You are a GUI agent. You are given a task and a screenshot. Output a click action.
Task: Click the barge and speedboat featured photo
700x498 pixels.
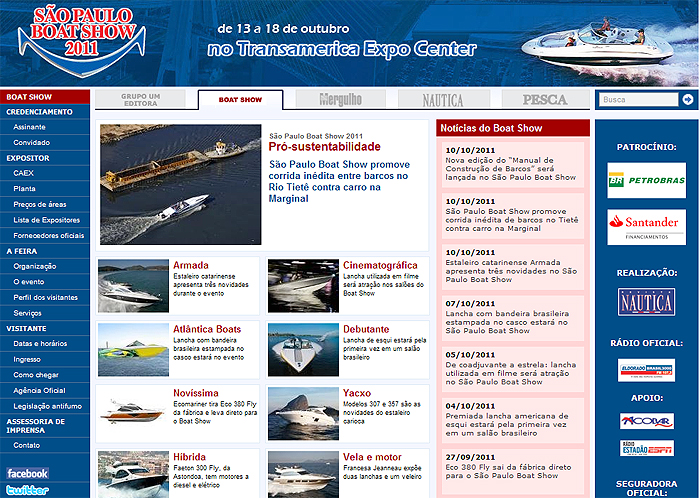click(180, 184)
